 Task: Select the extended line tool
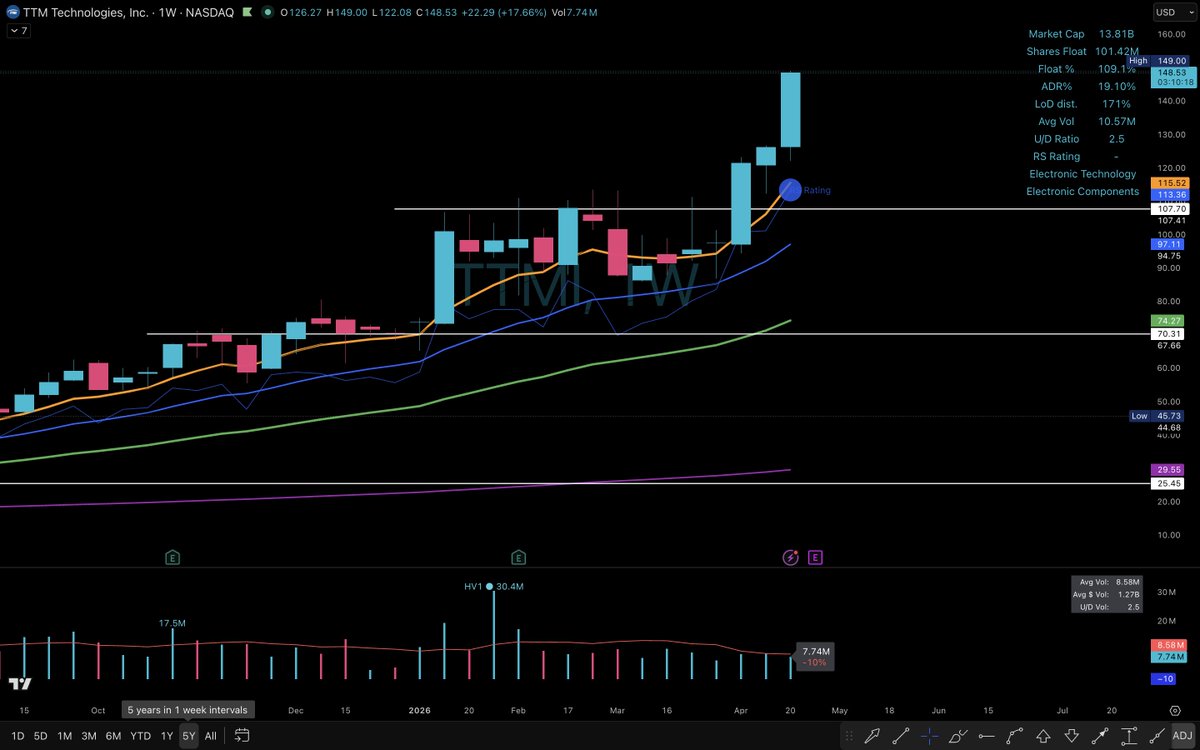[1157, 736]
